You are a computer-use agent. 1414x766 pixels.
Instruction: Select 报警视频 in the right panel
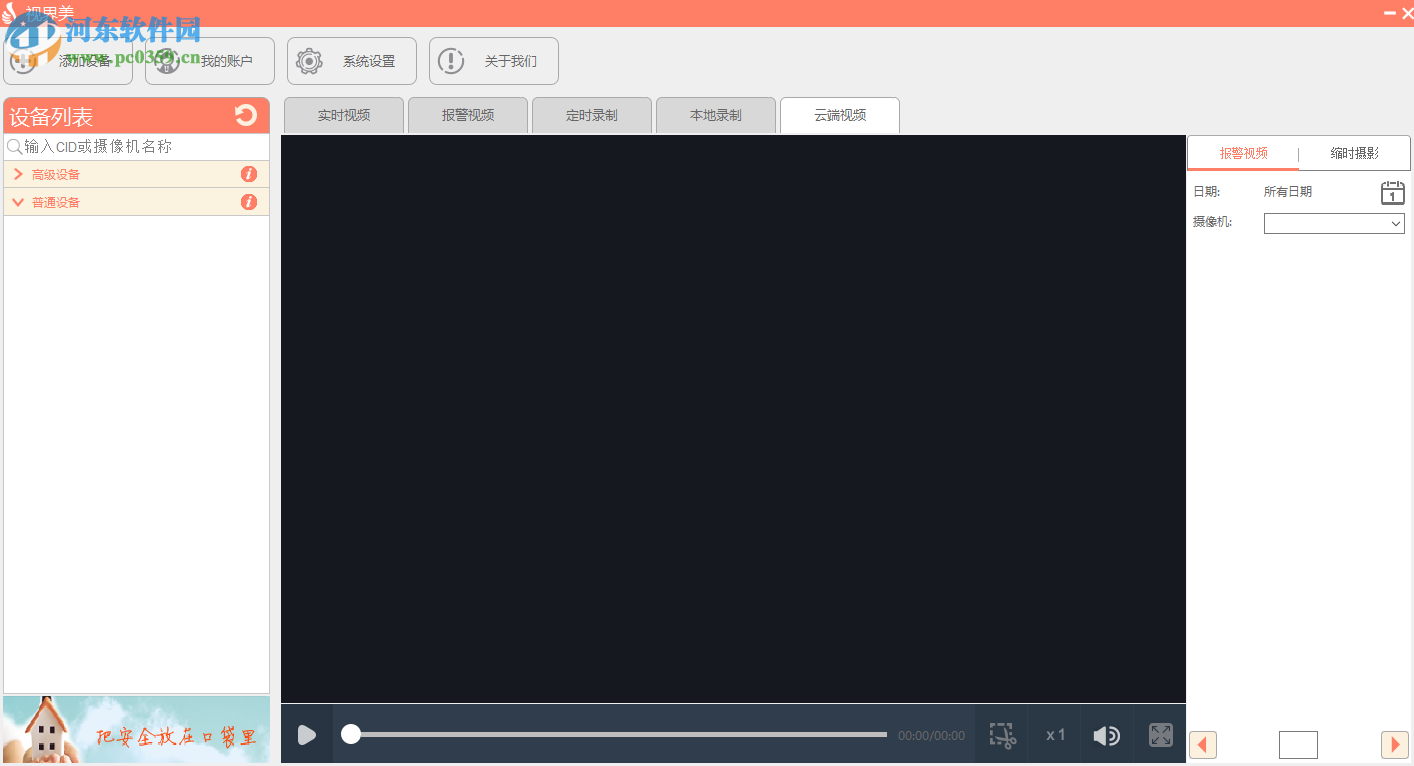tap(1243, 153)
